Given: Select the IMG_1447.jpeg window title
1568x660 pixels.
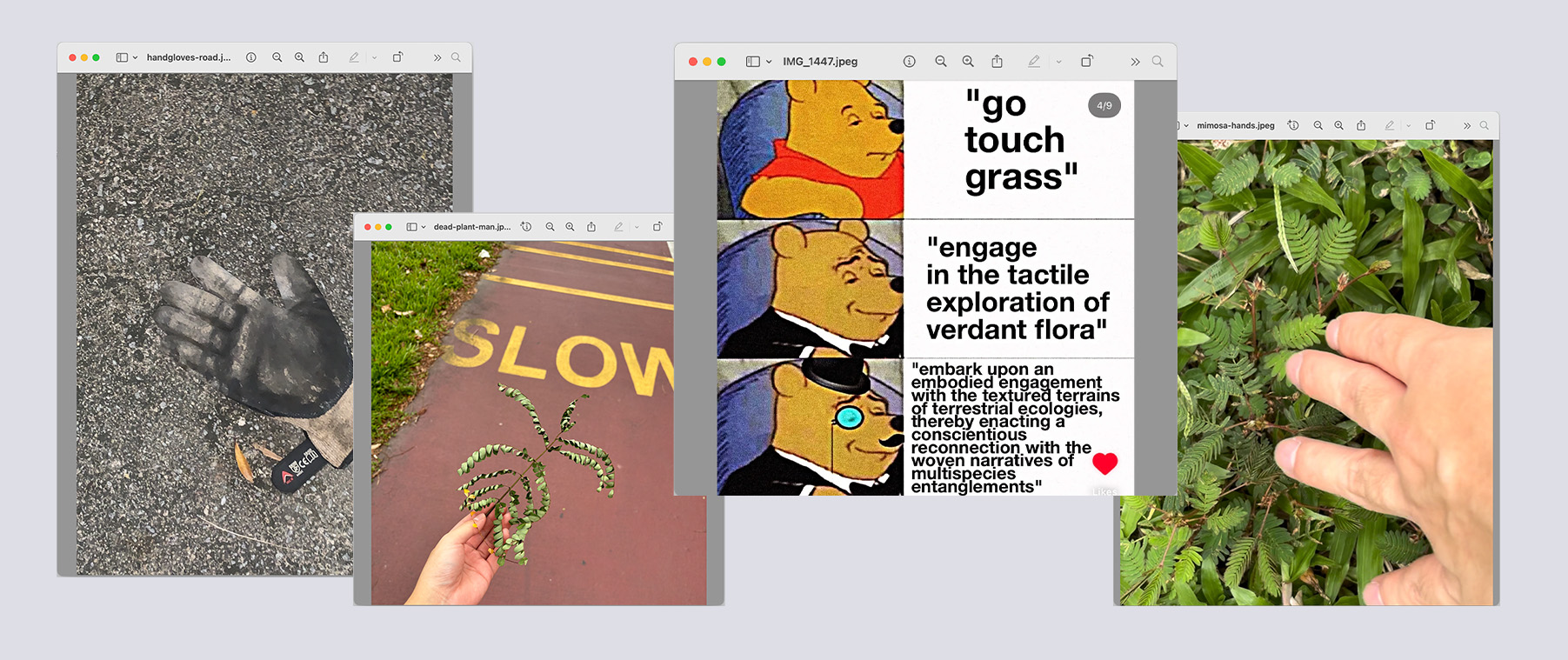Looking at the screenshot, I should tap(820, 62).
